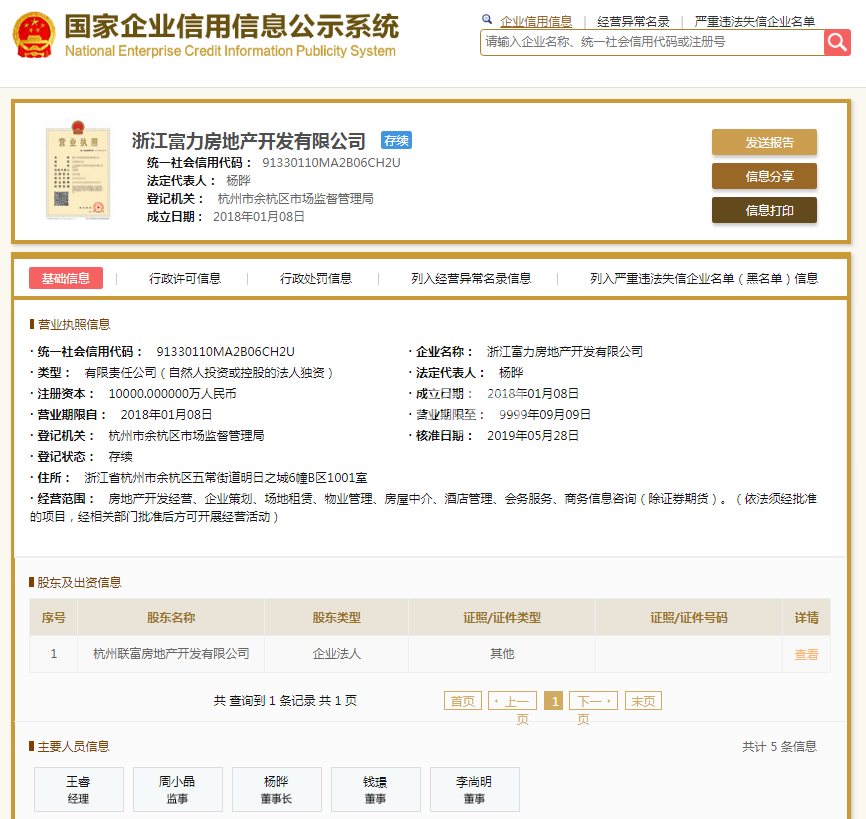The width and height of the screenshot is (866, 819).
Task: Go to 首页 in shareholder pagination
Action: 463,701
